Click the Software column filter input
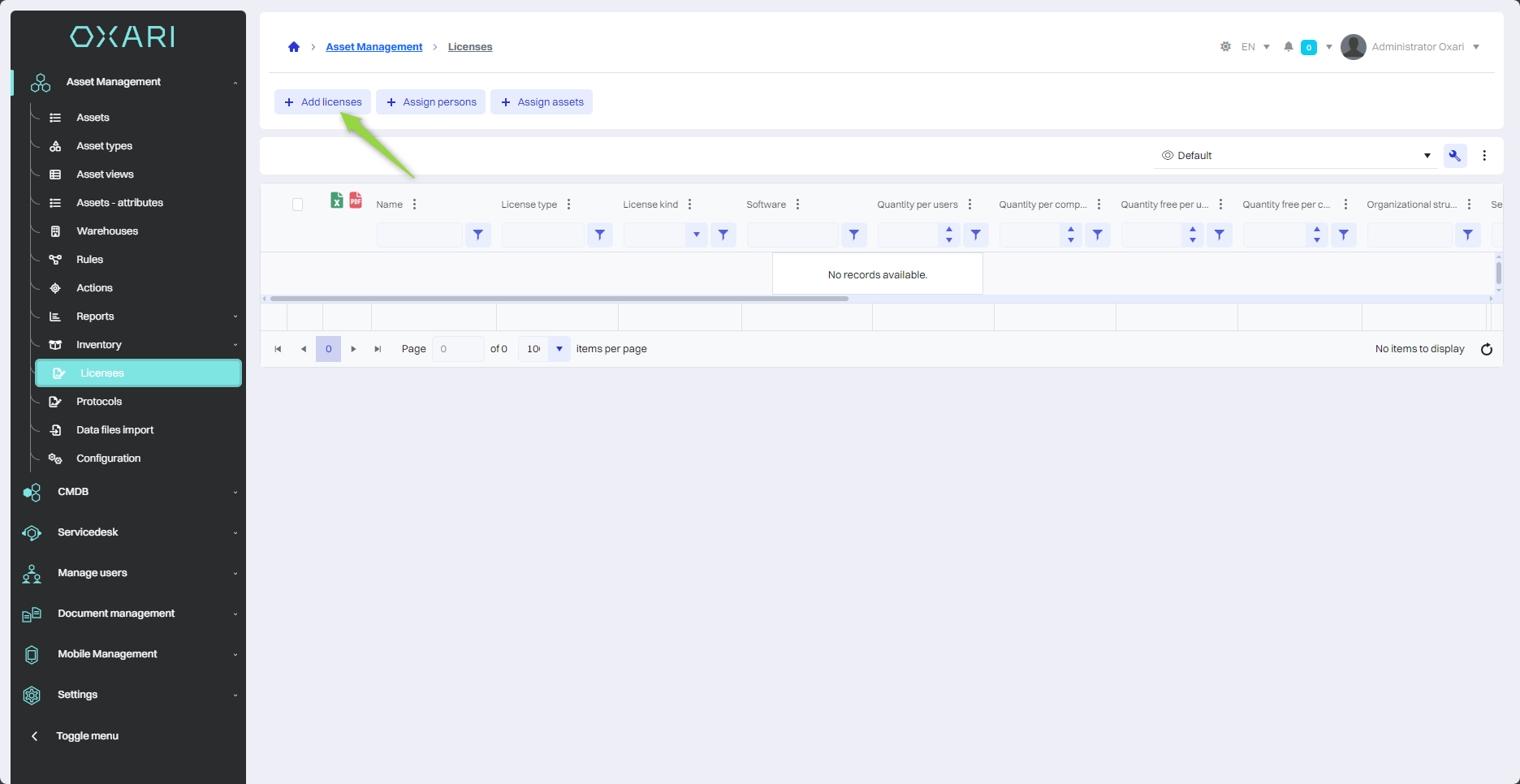Viewport: 1520px width, 784px height. pyautogui.click(x=792, y=235)
